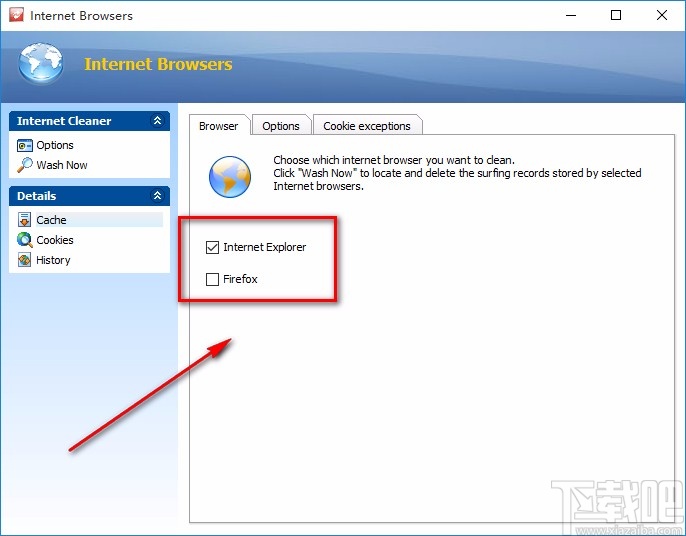Click the large globe icon in header
The image size is (686, 536).
(41, 64)
